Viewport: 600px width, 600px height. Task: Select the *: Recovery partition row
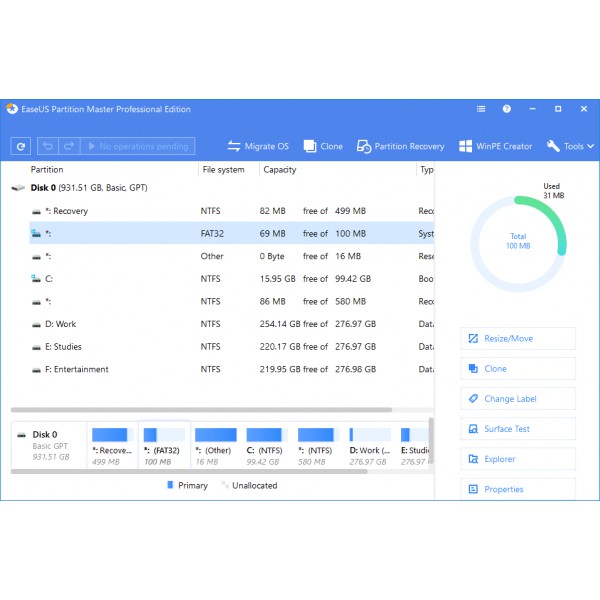tap(232, 211)
